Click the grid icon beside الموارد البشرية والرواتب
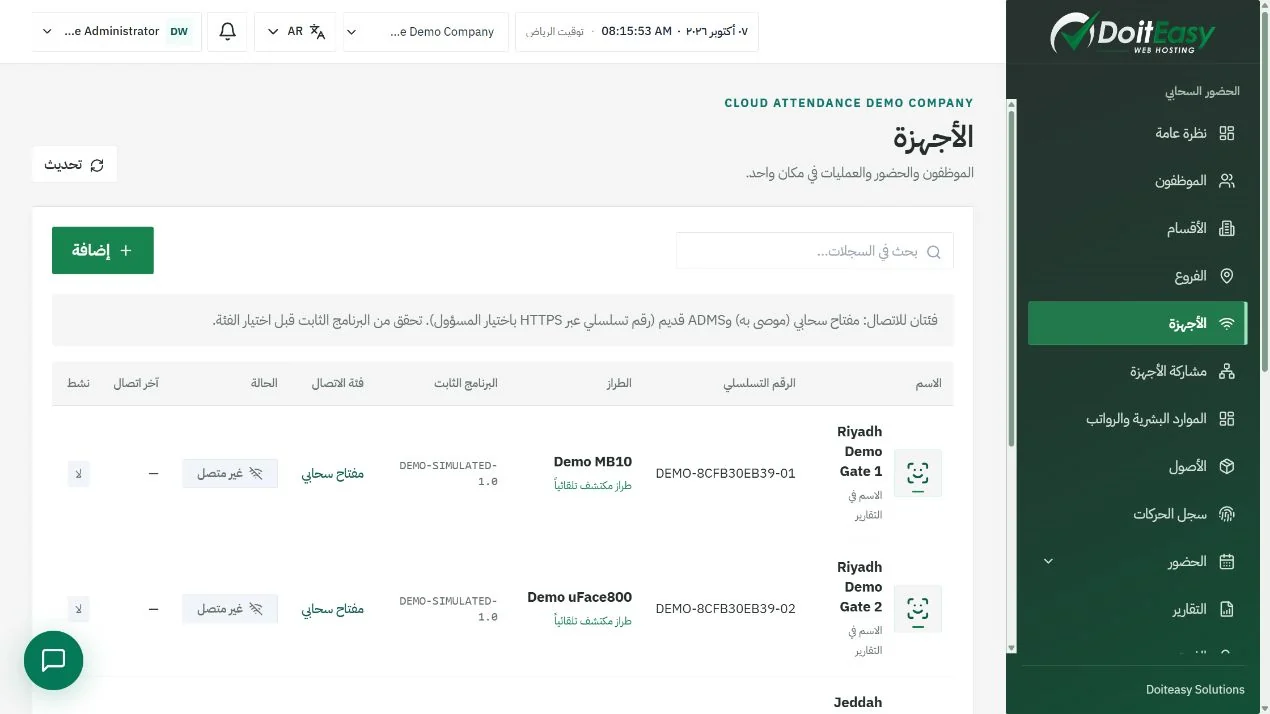 pos(1227,419)
